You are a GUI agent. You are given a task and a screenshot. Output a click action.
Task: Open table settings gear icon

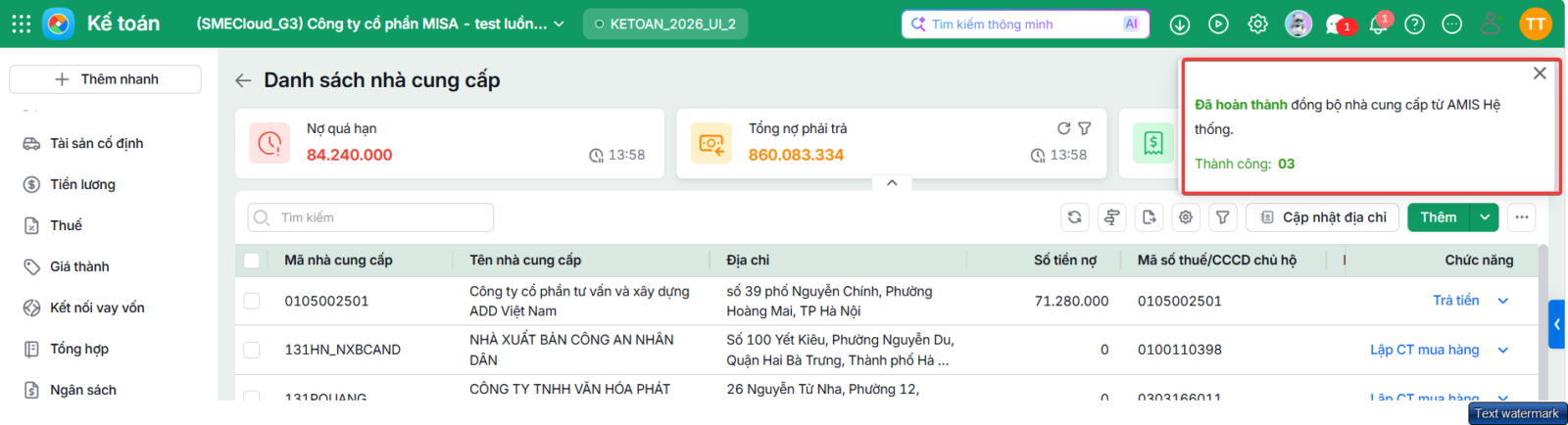[1186, 217]
